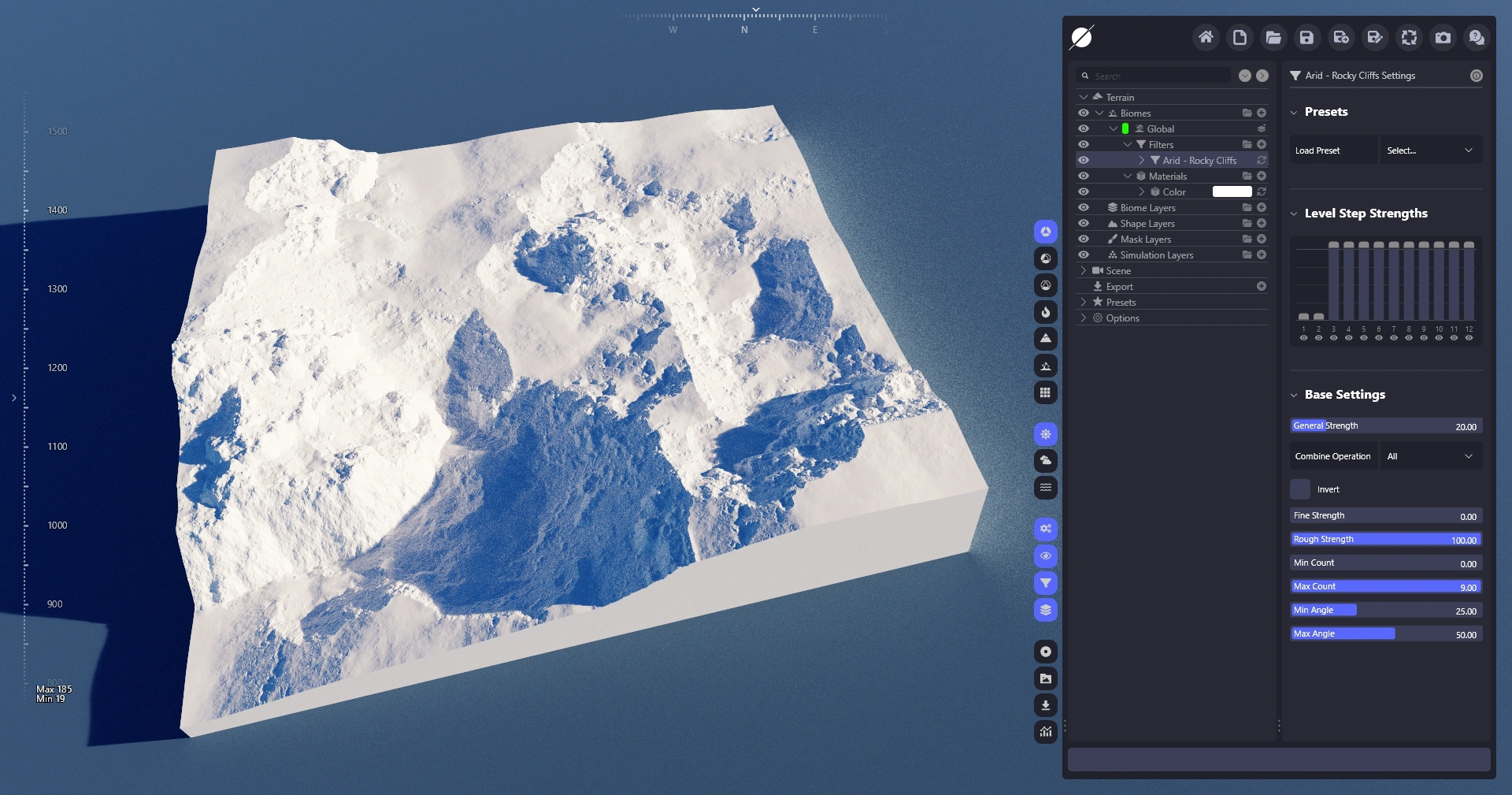Click the Search field in tree panel
The width and height of the screenshot is (1512, 795).
[1158, 76]
